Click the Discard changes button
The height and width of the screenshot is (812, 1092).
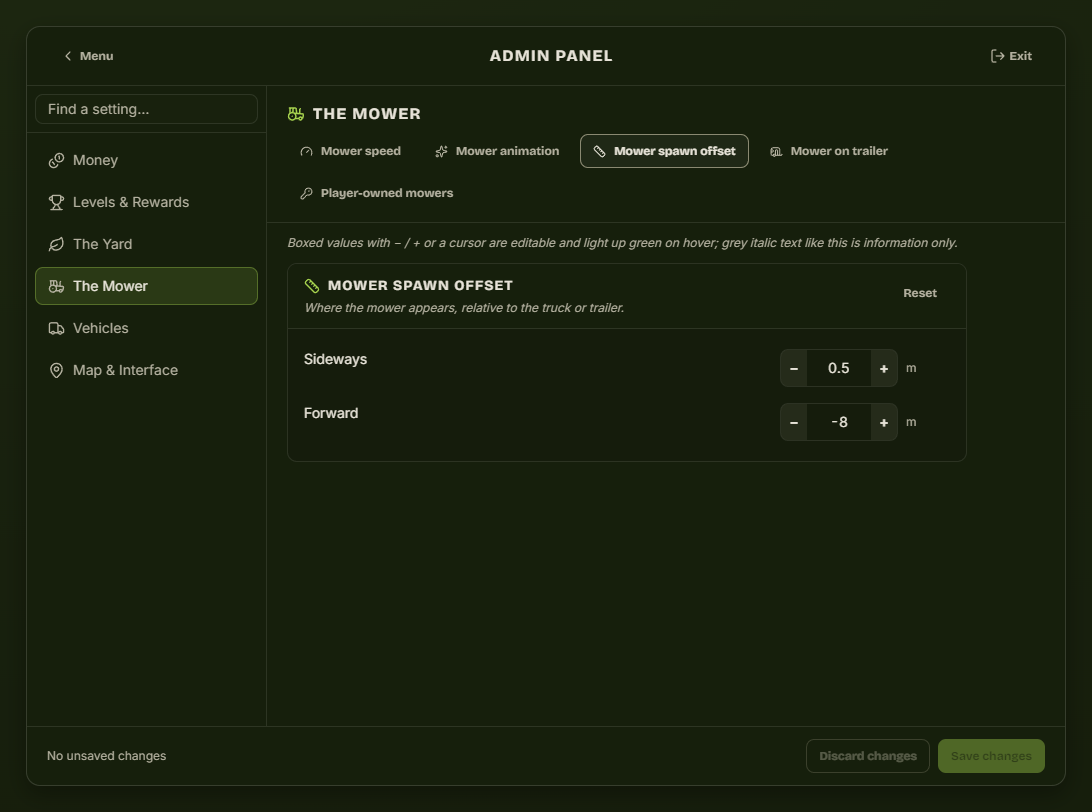pos(868,756)
